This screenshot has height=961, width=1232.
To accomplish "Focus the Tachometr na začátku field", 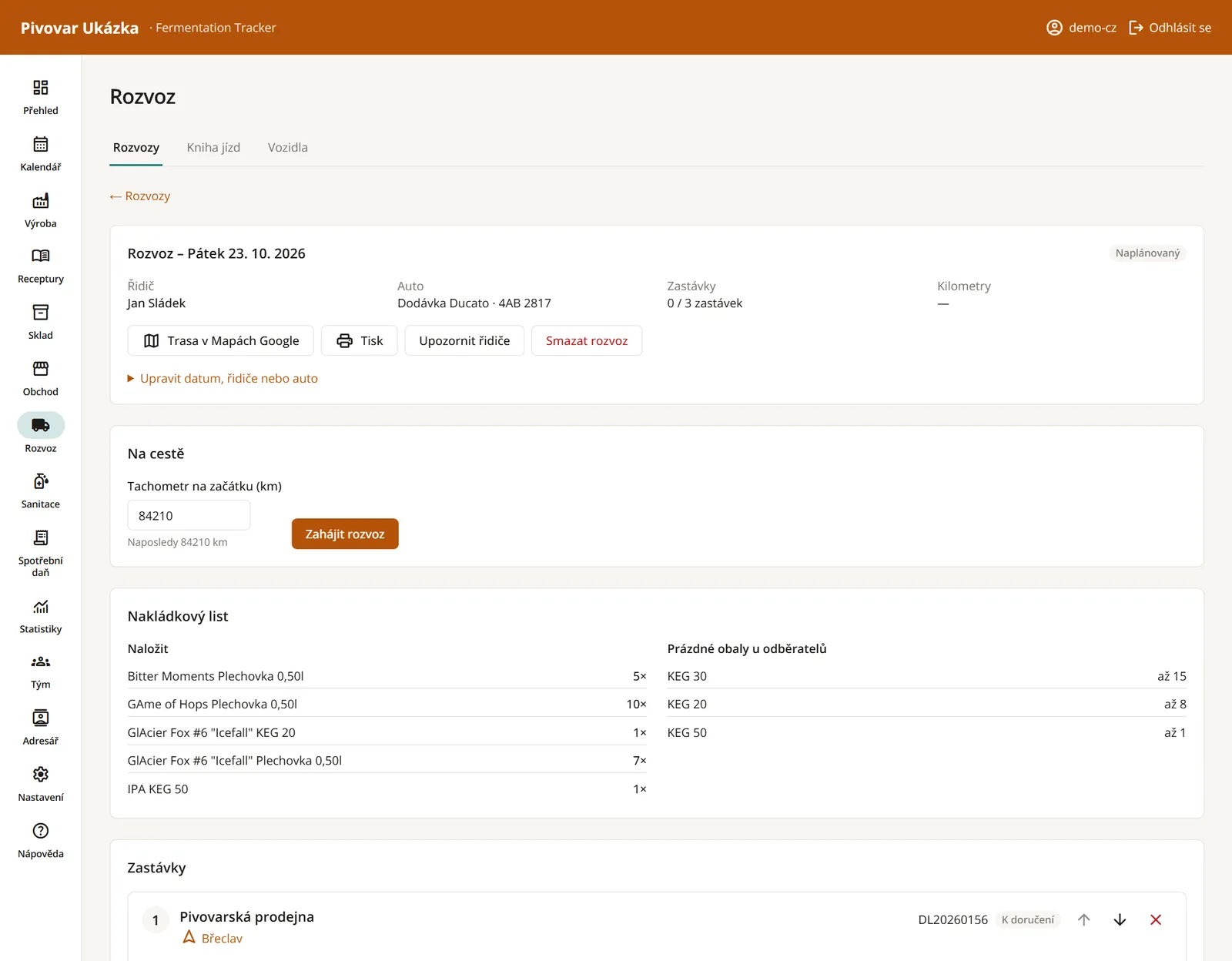I will (189, 515).
